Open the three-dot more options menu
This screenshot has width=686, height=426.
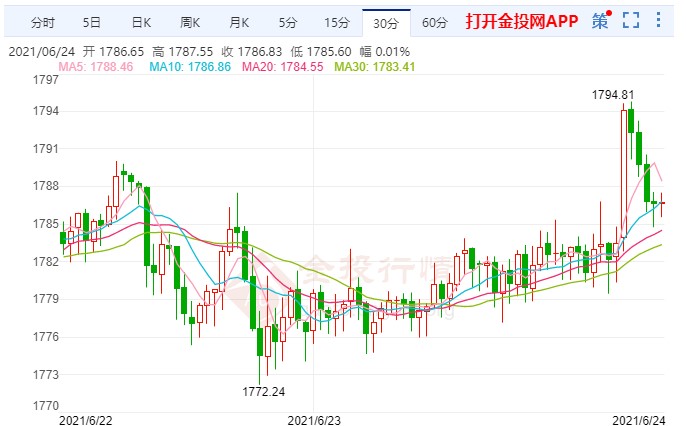pos(658,20)
